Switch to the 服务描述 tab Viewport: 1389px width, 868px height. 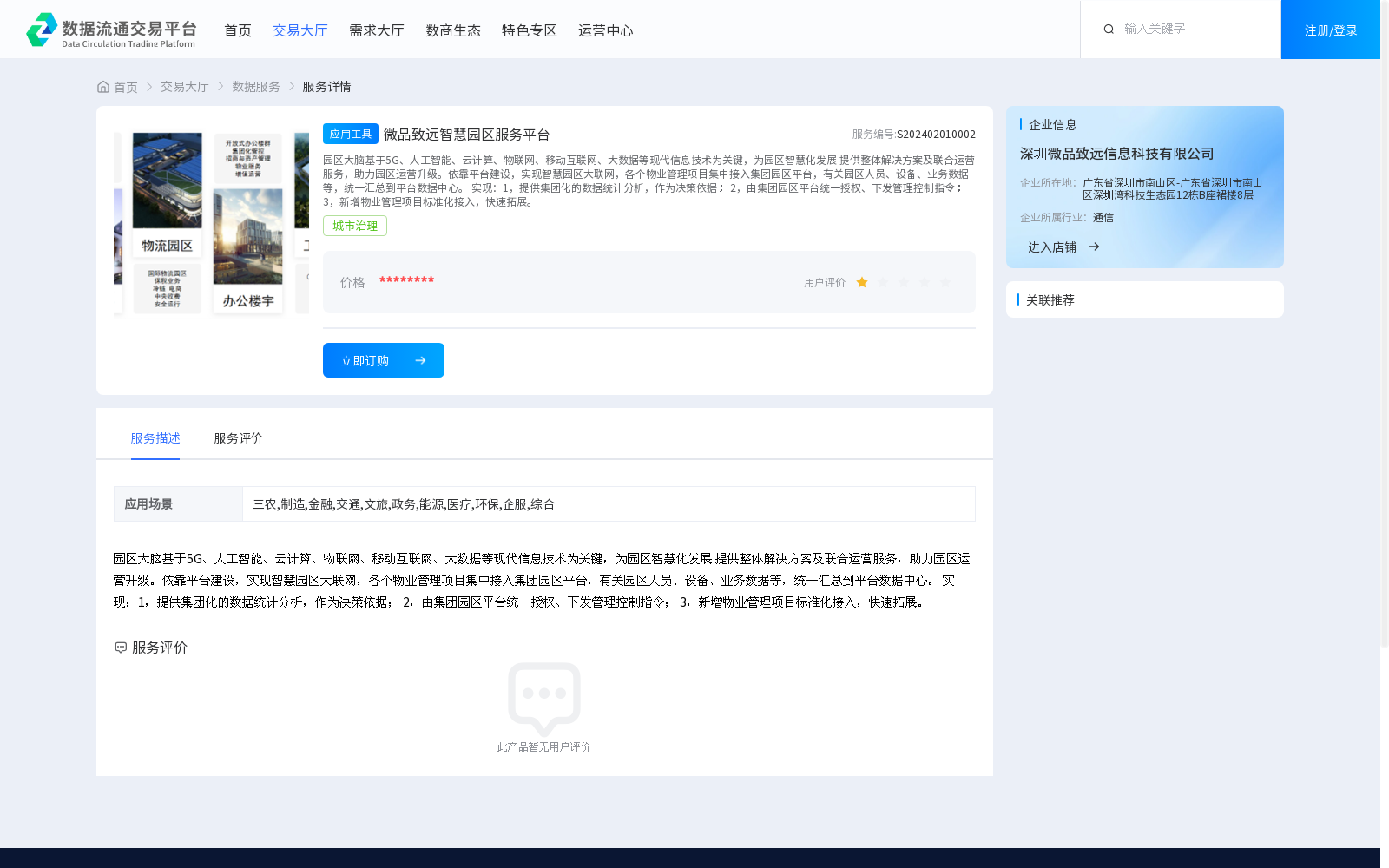point(155,438)
